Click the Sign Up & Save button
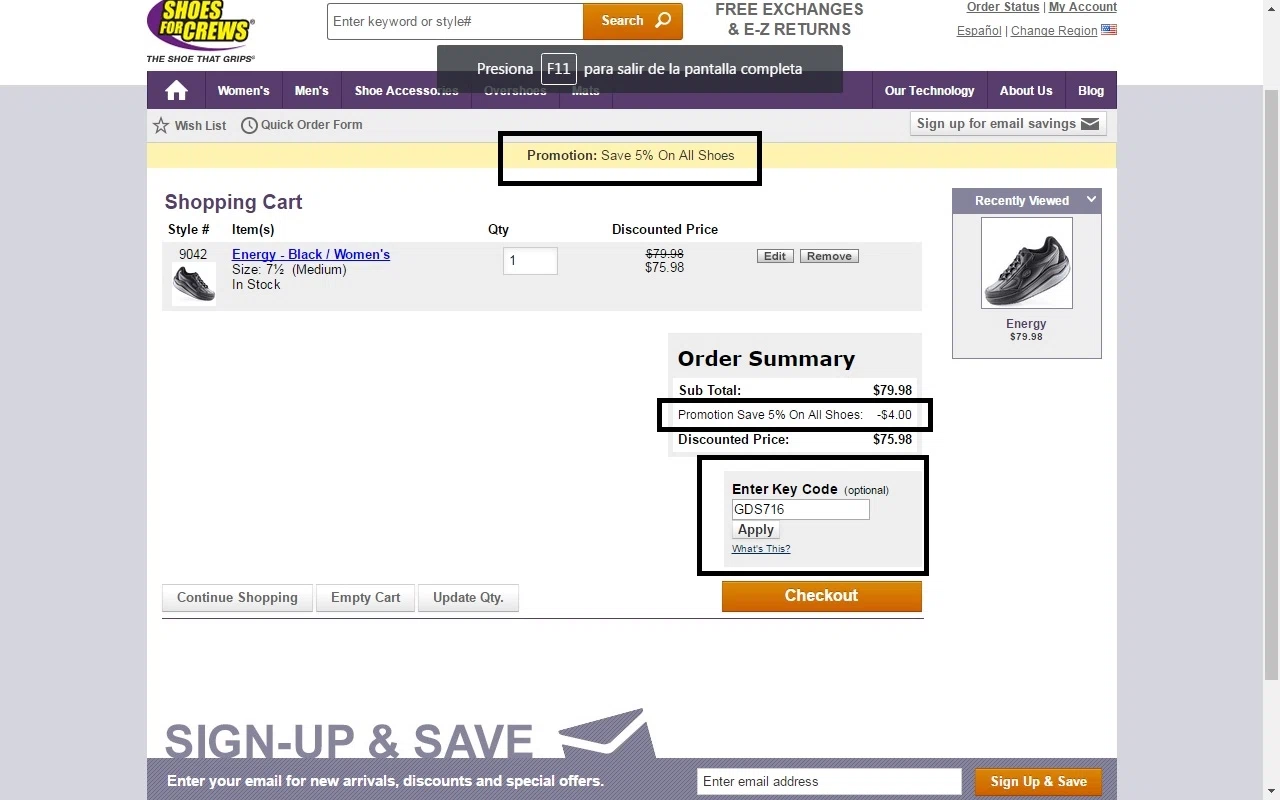 tap(1038, 782)
